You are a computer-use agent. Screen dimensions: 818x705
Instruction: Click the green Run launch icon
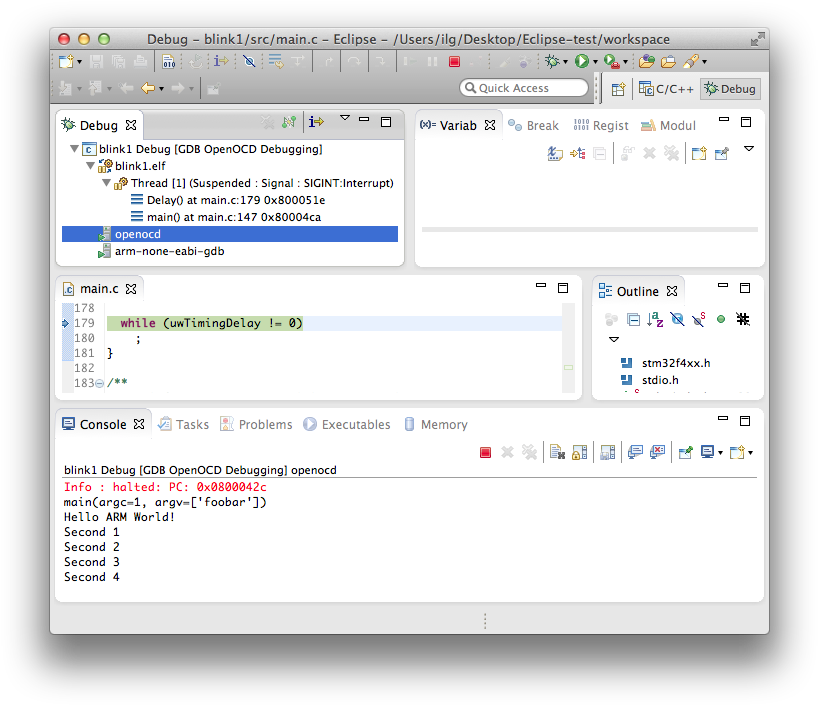[x=581, y=62]
